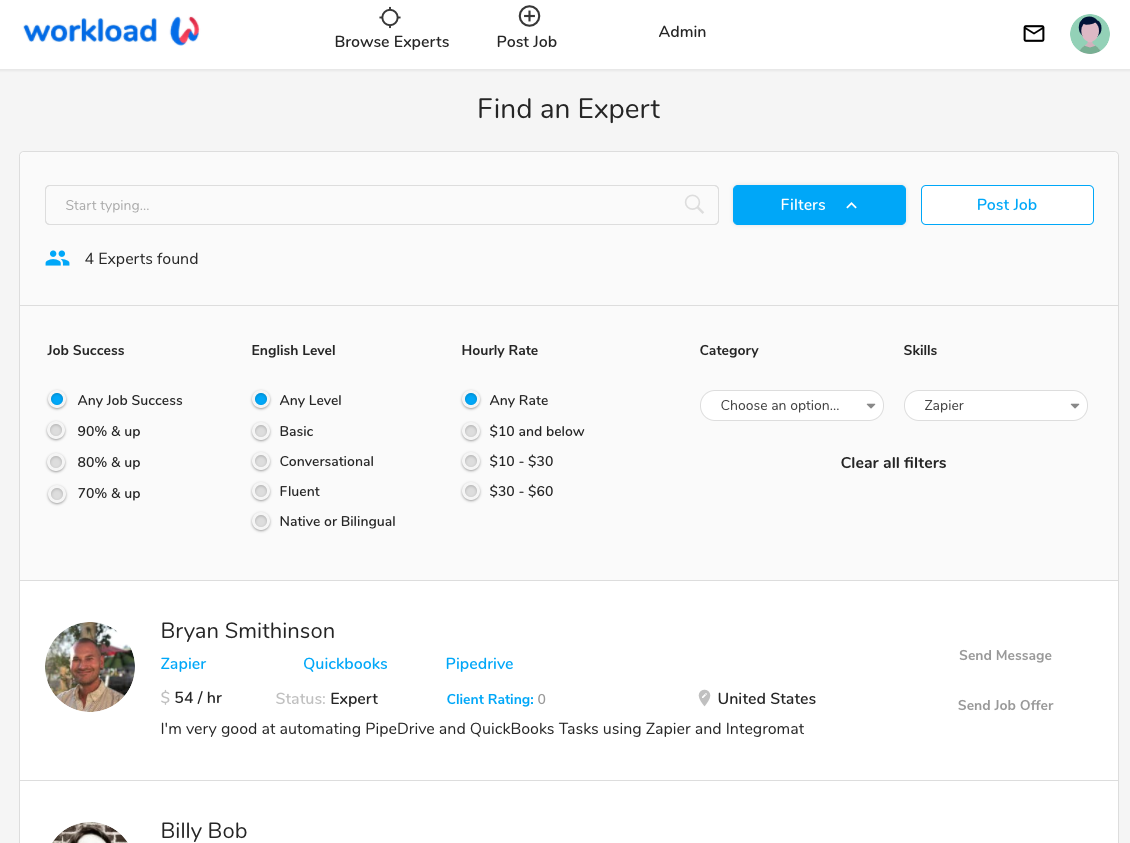Click the Pipedrive skill tag link
1130x843 pixels.
click(479, 664)
